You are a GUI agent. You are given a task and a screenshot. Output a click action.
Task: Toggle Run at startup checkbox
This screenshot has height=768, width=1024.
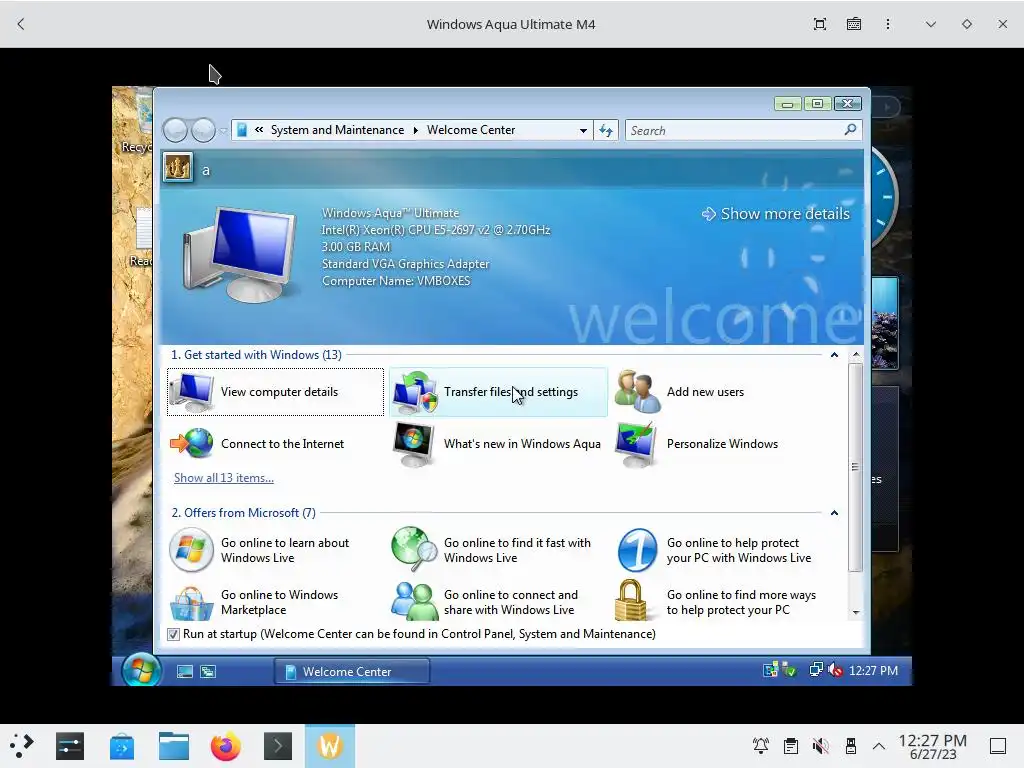pyautogui.click(x=173, y=634)
